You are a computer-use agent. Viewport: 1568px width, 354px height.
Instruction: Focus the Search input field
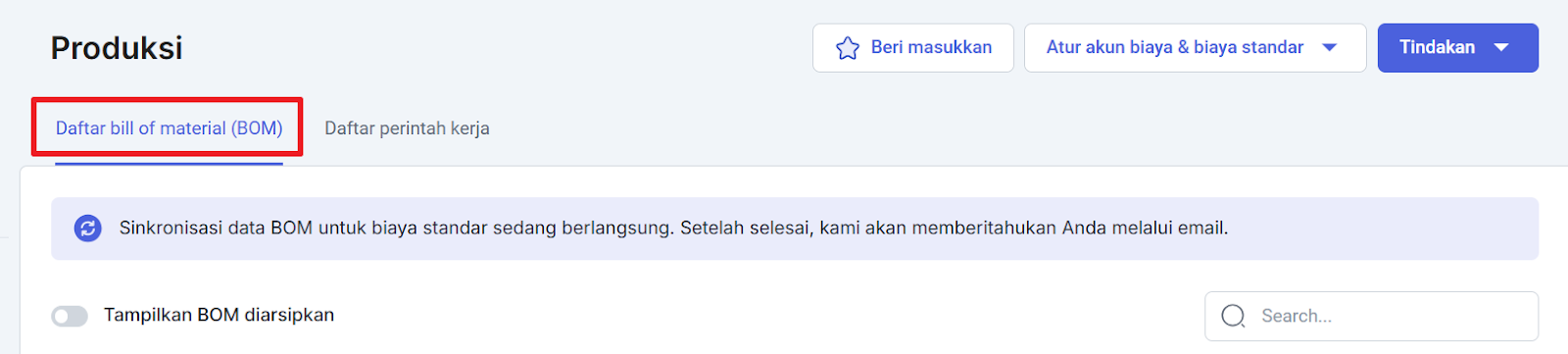tap(1371, 316)
